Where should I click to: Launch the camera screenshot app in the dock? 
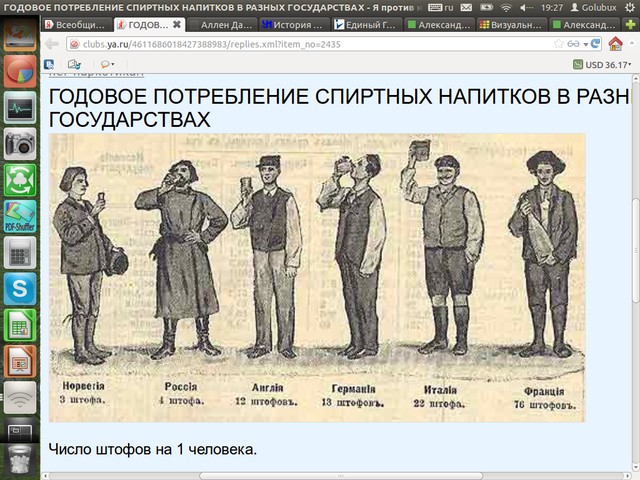[20, 144]
